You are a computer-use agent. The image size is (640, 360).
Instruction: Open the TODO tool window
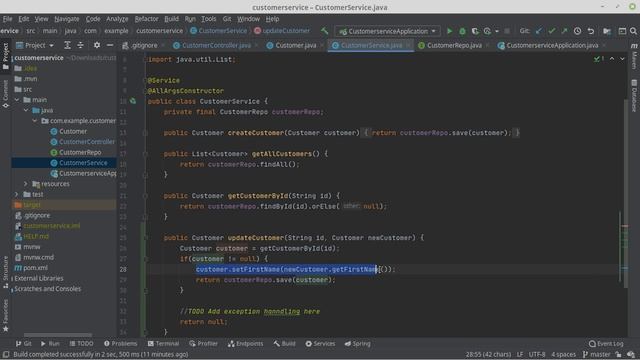(82, 344)
